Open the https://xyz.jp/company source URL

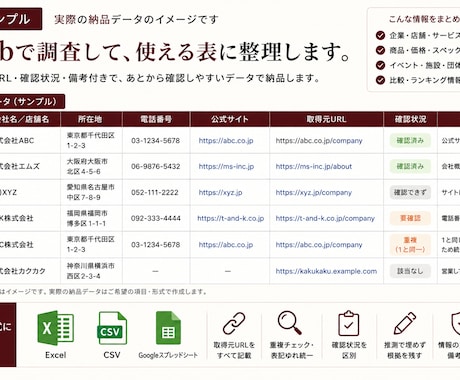point(314,193)
